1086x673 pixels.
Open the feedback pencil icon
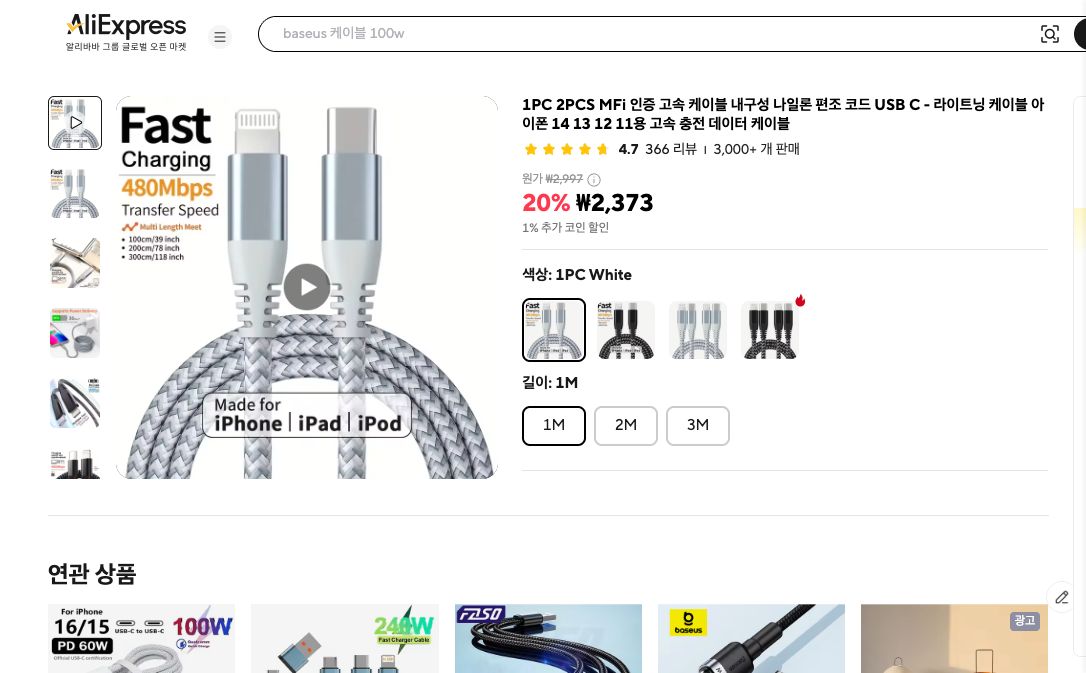[1062, 597]
